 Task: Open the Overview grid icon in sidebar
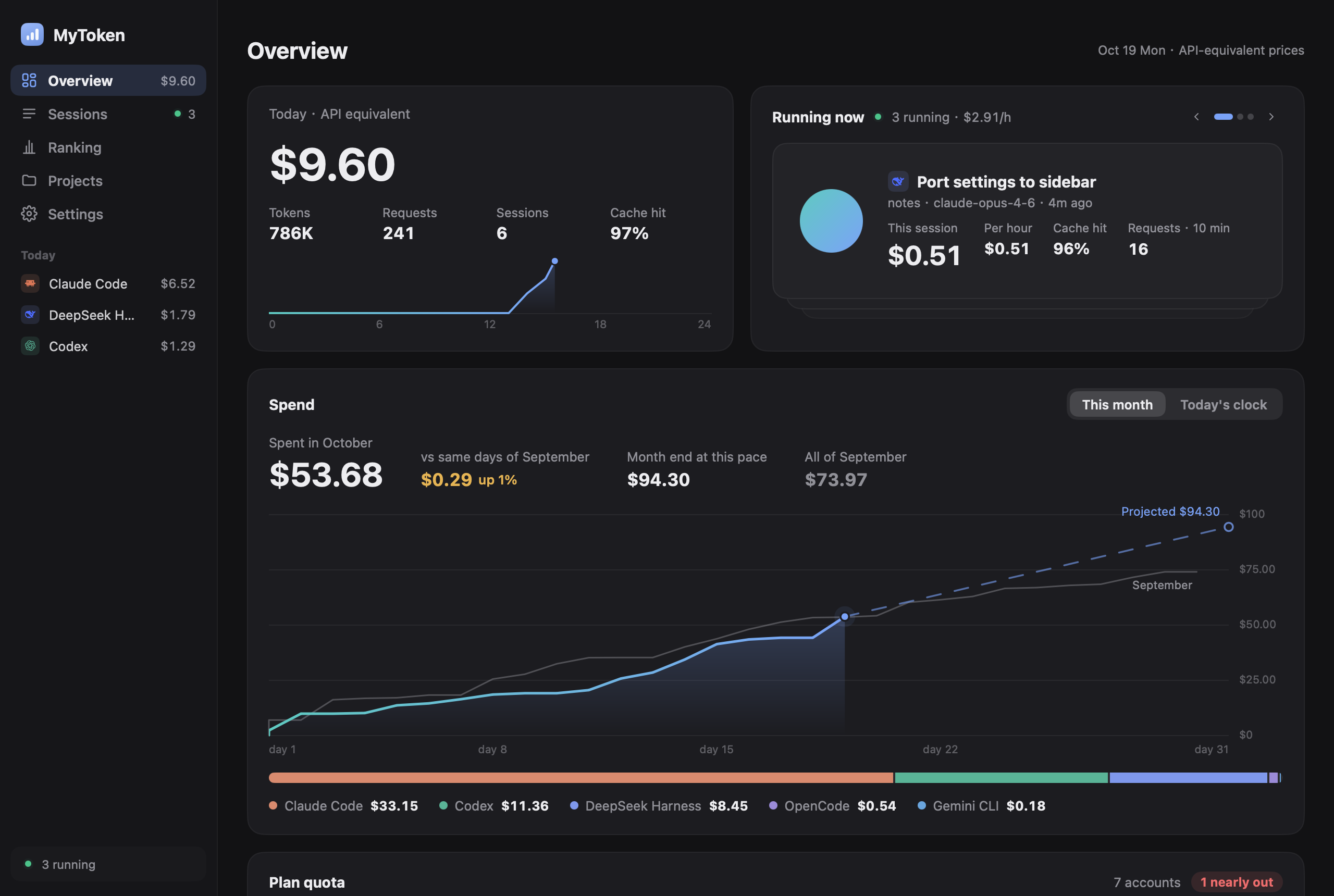pyautogui.click(x=29, y=81)
